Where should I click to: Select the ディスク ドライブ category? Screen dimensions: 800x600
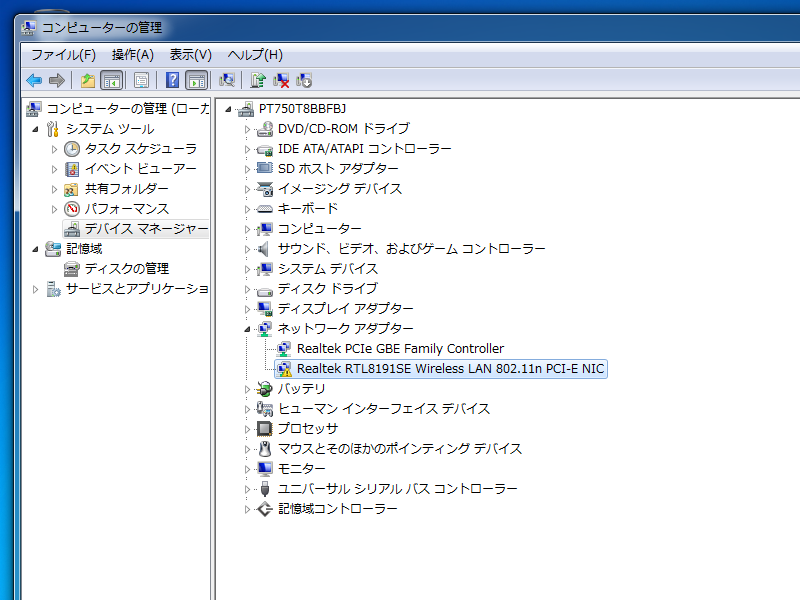(x=328, y=288)
